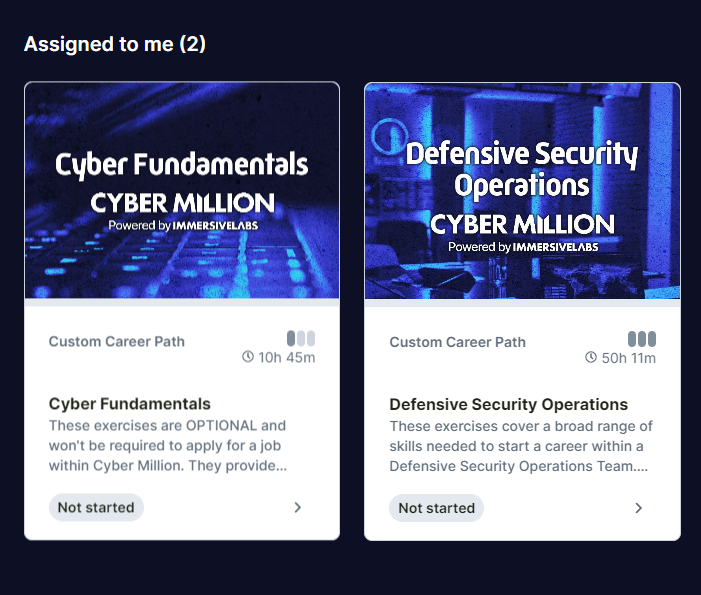This screenshot has width=701, height=595.
Task: Click the Cyber Fundamentals description starting "These exercises are OPTIONAL"
Action: (x=168, y=445)
